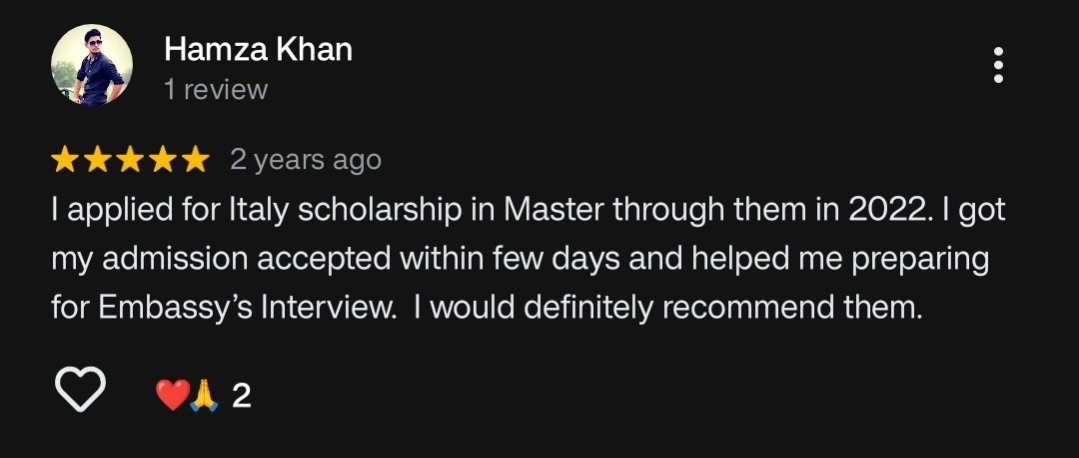The image size is (1079, 458).
Task: Click the first yellow rating star
Action: [67, 159]
